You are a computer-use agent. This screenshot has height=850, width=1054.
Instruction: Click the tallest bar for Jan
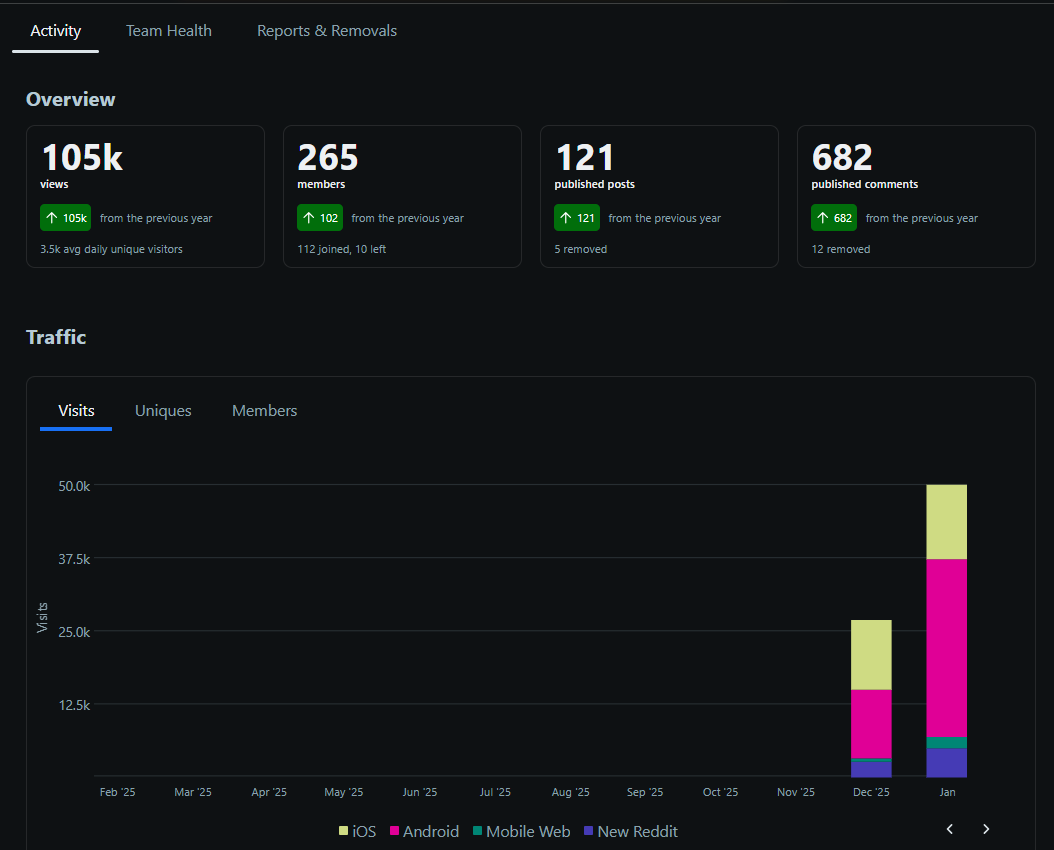coord(946,630)
